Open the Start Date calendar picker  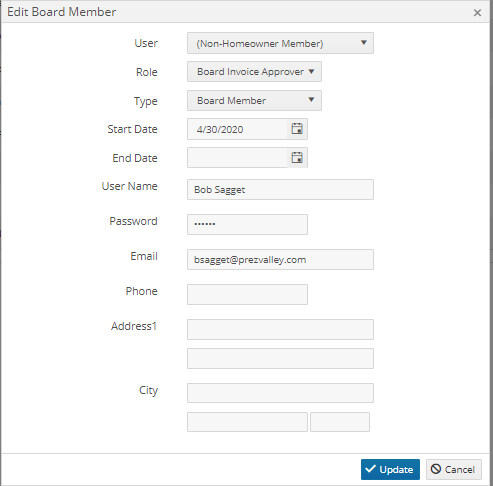point(297,129)
